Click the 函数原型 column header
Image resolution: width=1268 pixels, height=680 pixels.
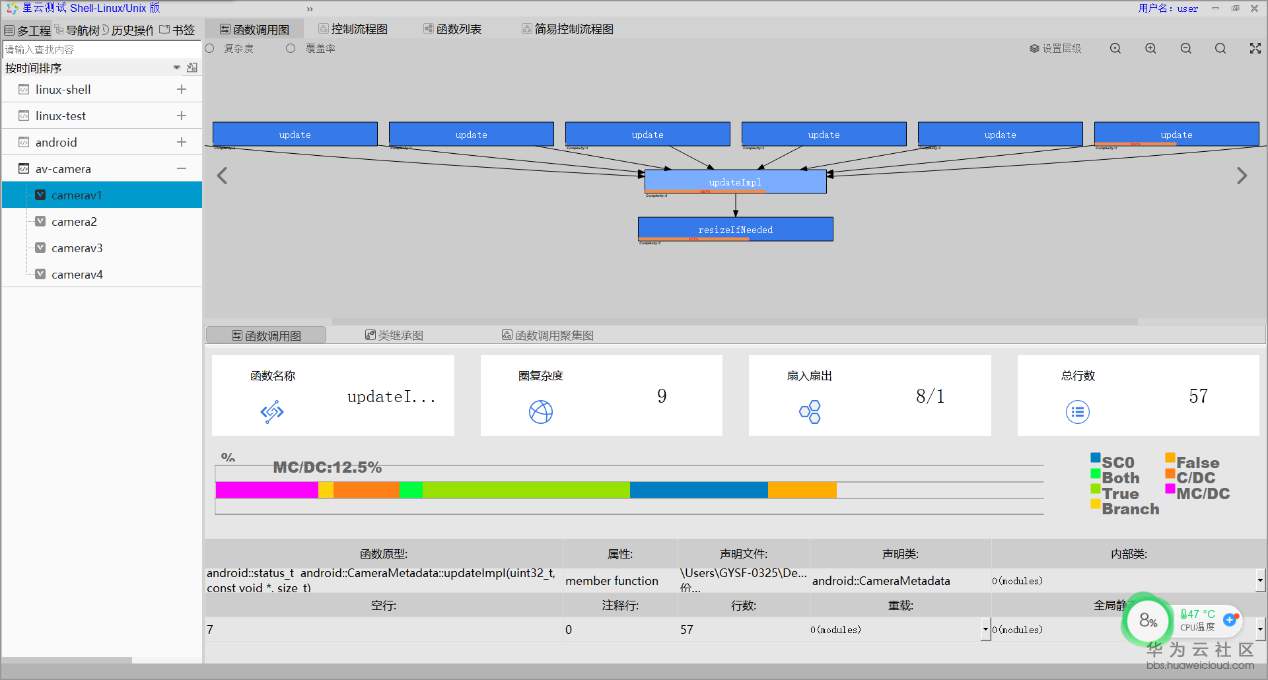384,554
